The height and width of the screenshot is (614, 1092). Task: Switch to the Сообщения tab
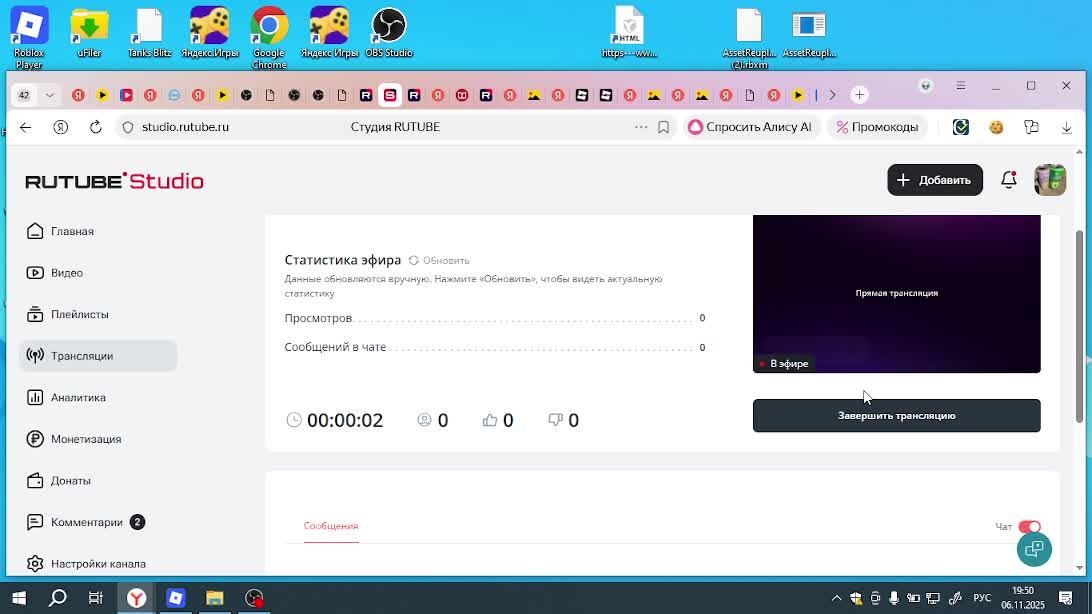point(331,526)
